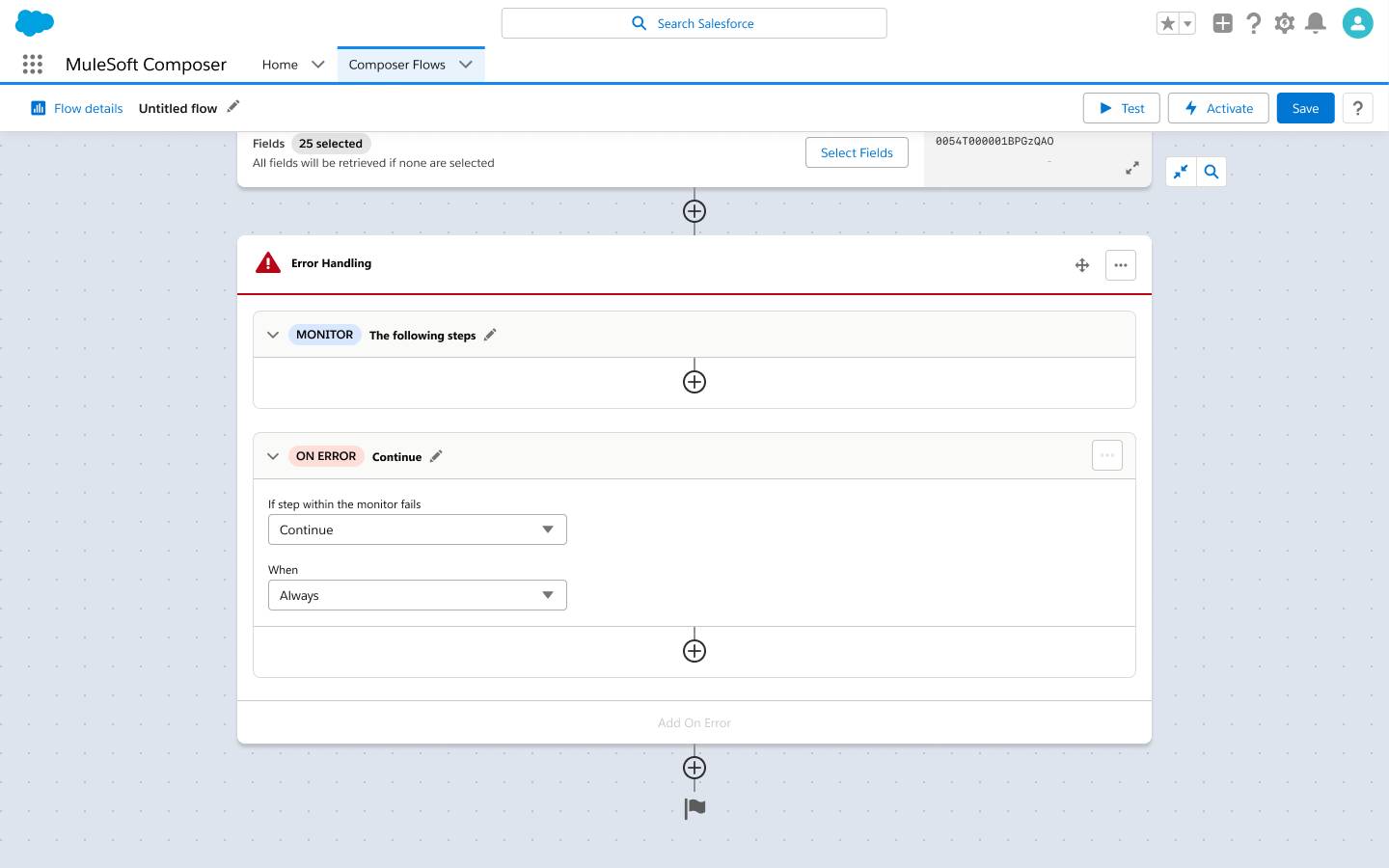Click the Flow details chart icon

[x=39, y=108]
